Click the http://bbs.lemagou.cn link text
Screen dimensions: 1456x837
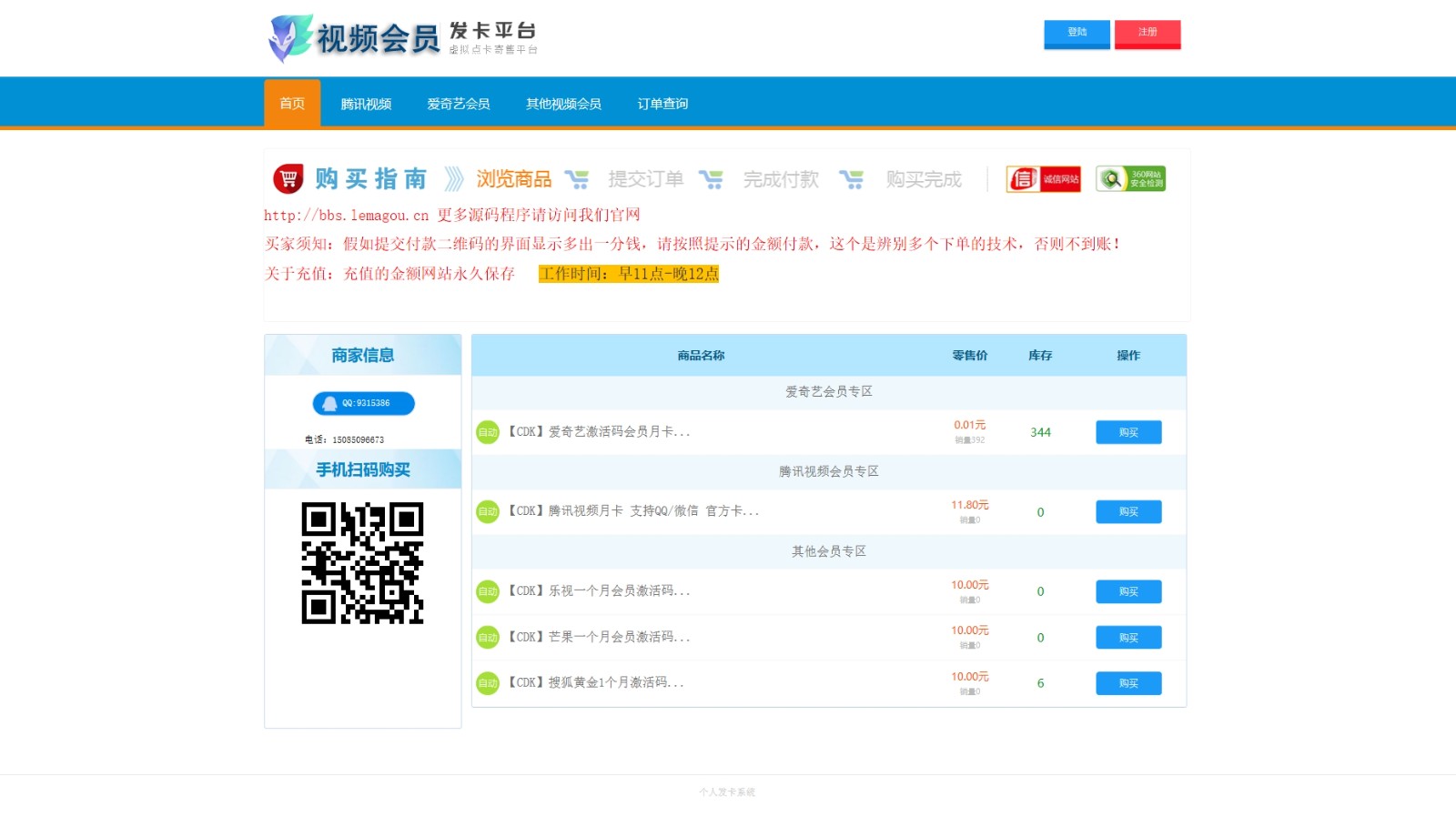(x=346, y=216)
